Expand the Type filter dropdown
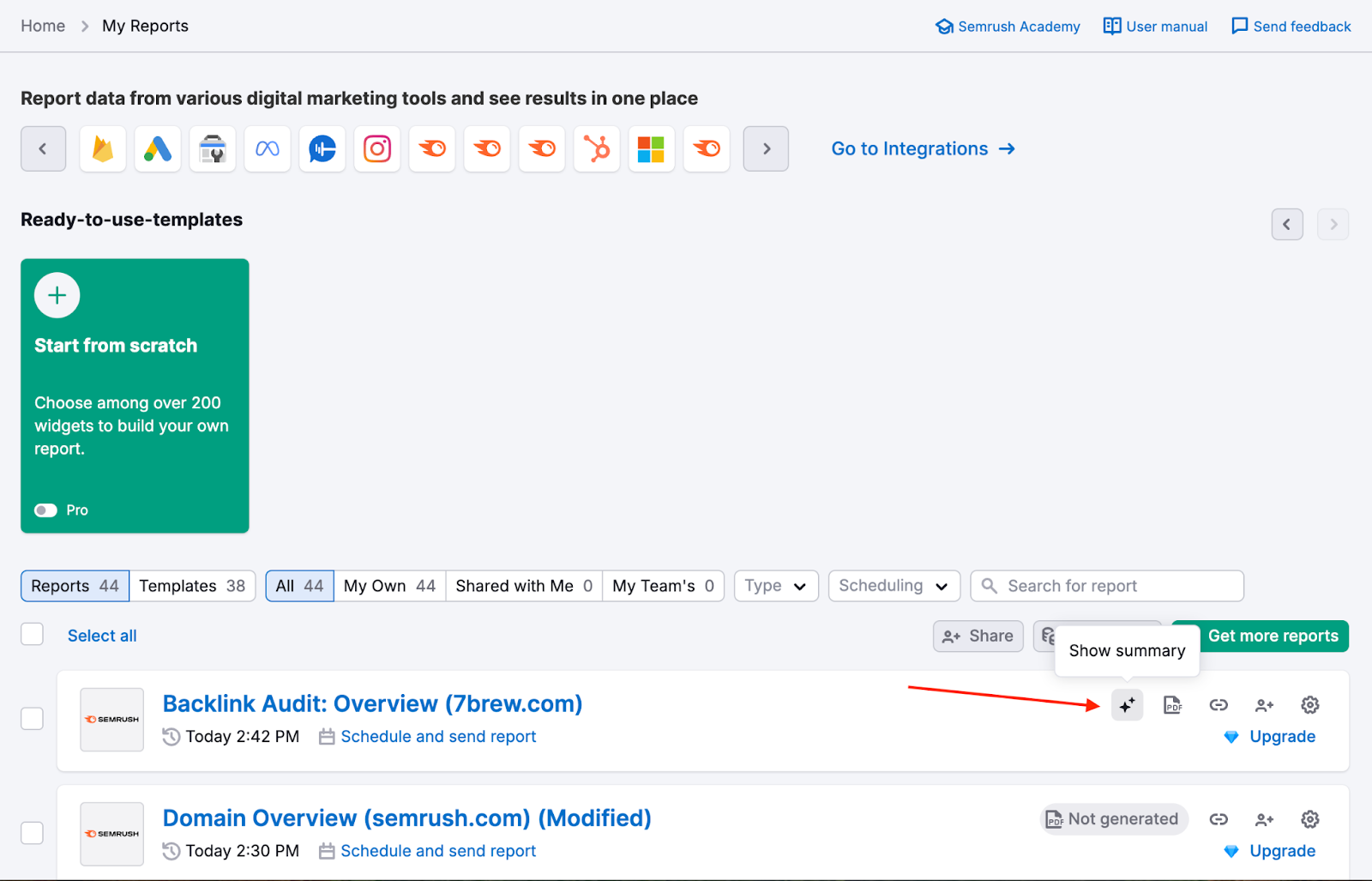 tap(776, 586)
